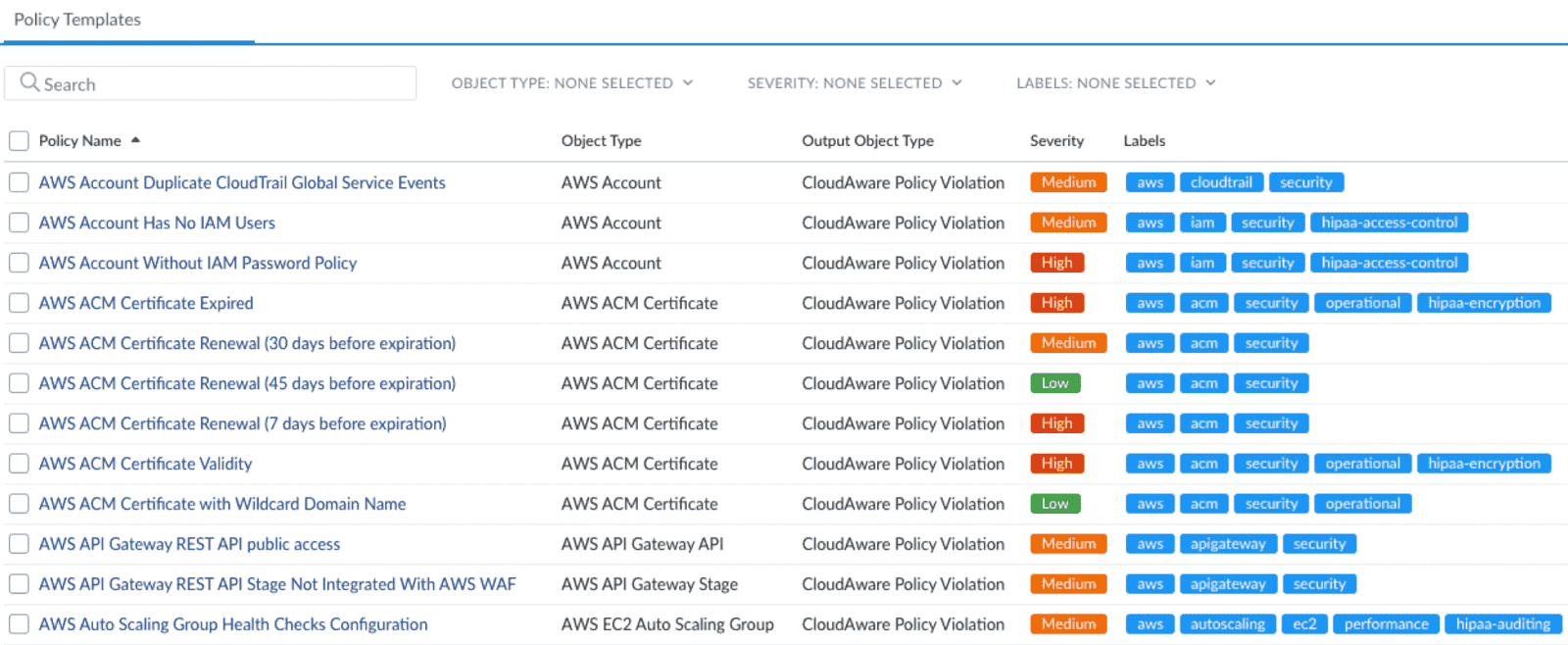The image size is (1568, 645).
Task: Open ACM Certificate Renewal 7 days policy
Action: tap(242, 423)
